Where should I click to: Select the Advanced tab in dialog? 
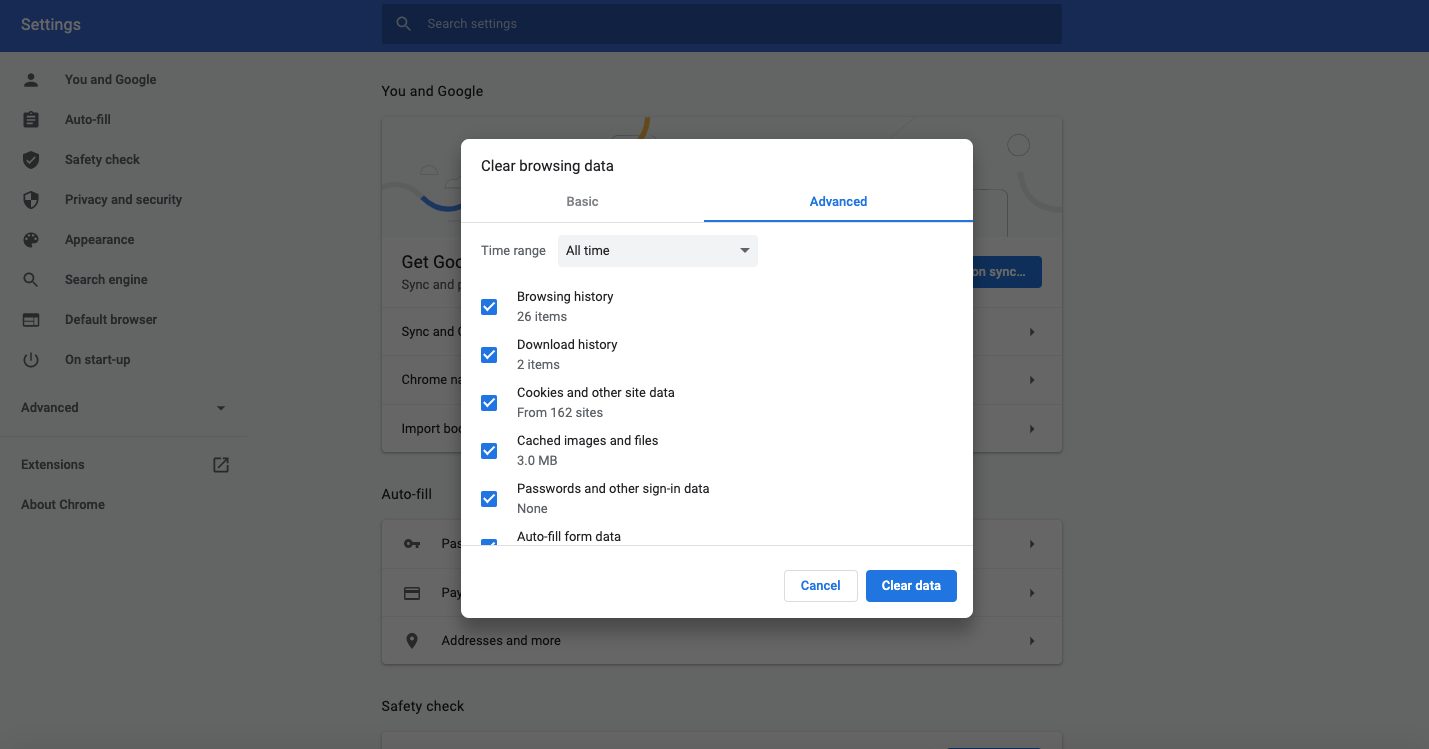[838, 202]
